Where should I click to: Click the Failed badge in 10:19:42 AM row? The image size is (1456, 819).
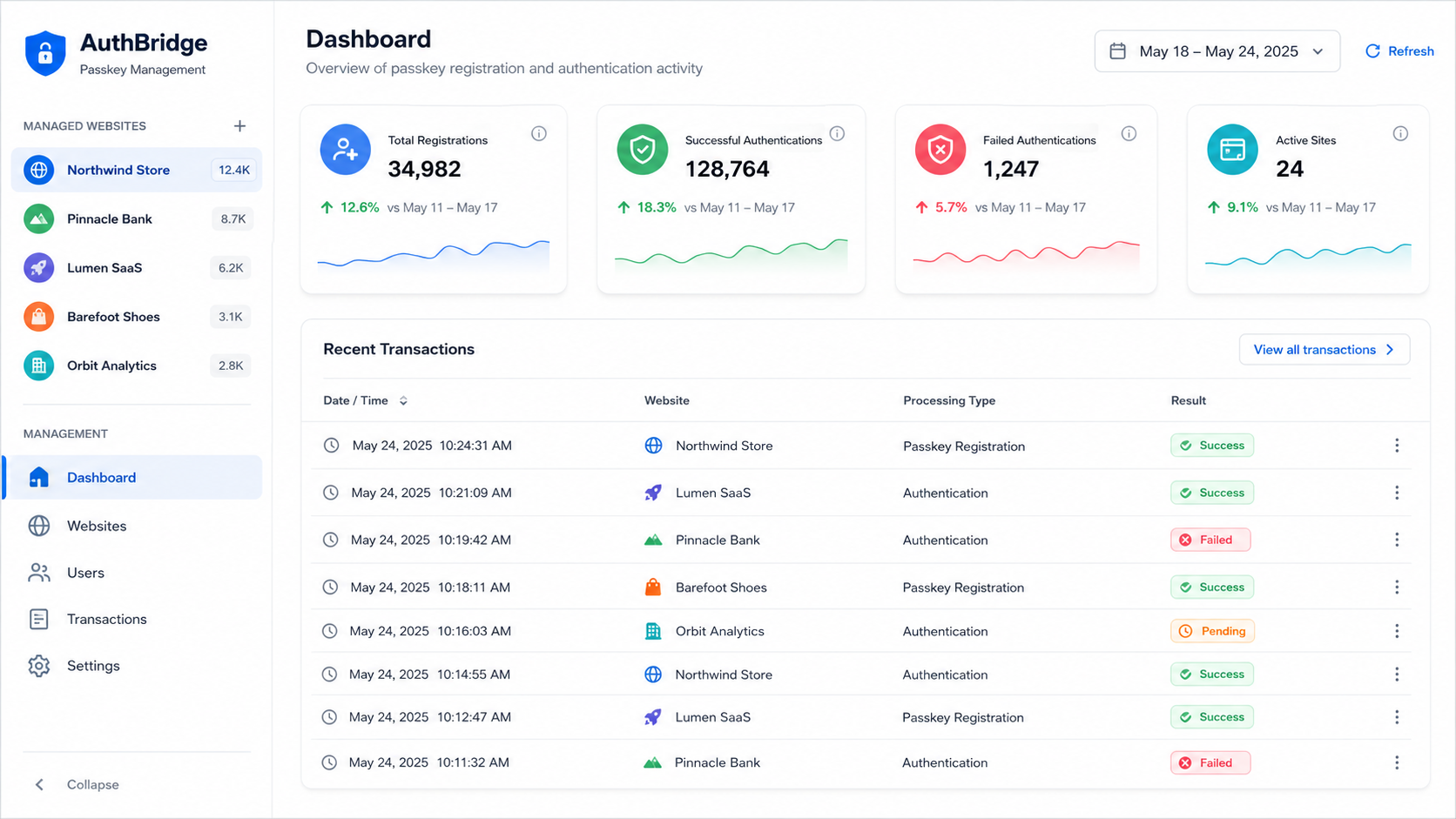pyautogui.click(x=1210, y=540)
